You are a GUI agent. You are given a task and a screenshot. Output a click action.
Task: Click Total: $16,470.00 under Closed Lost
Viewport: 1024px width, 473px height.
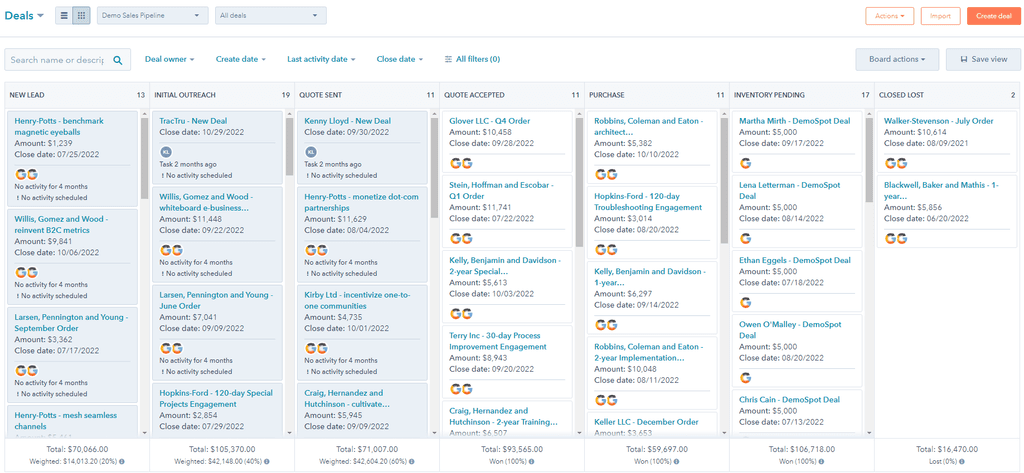tap(947, 449)
